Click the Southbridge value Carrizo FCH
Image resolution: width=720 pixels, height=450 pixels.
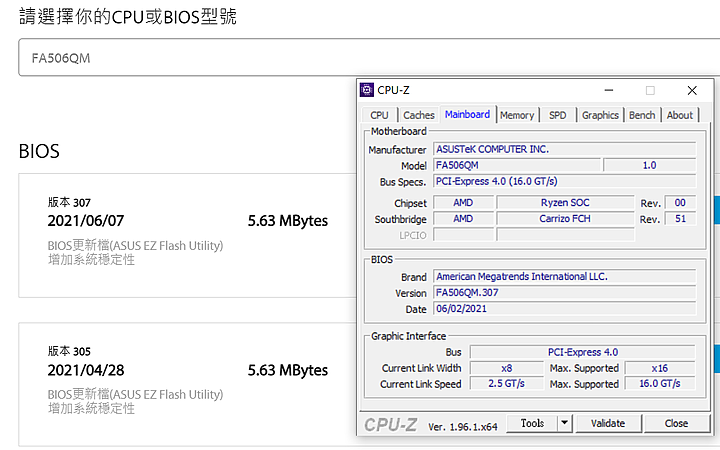click(x=565, y=219)
